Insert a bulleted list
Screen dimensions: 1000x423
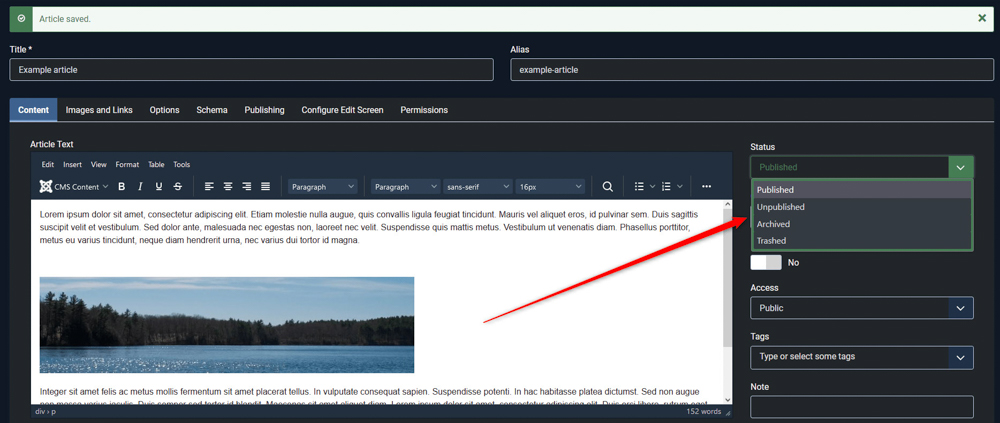(x=639, y=186)
